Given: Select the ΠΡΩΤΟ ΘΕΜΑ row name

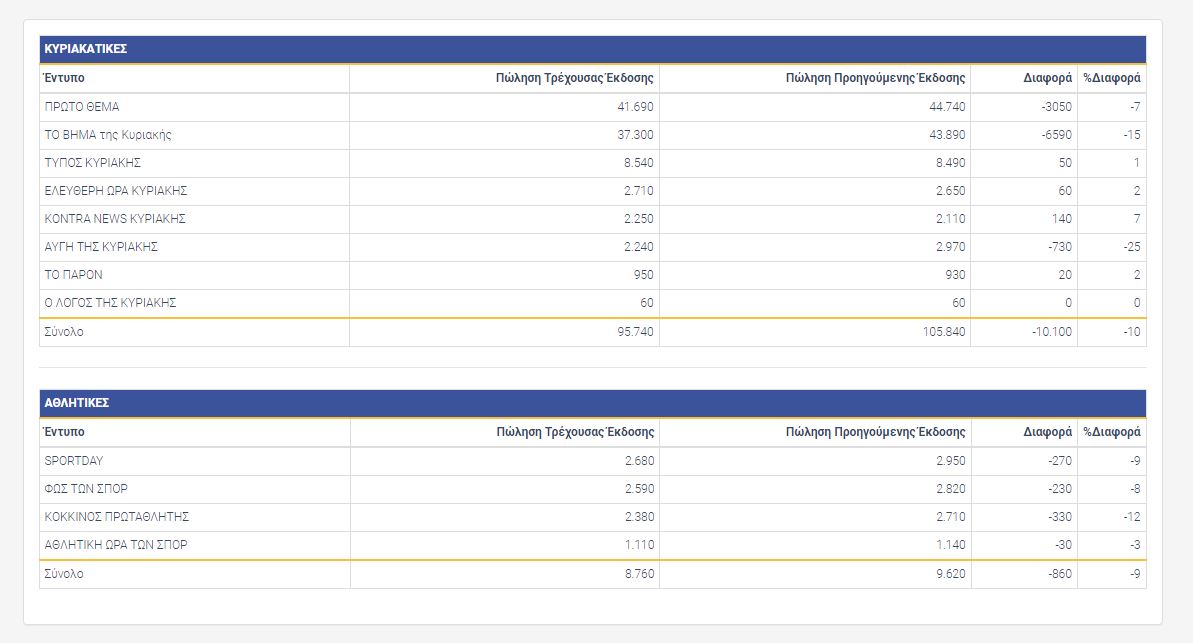Looking at the screenshot, I should 81,107.
